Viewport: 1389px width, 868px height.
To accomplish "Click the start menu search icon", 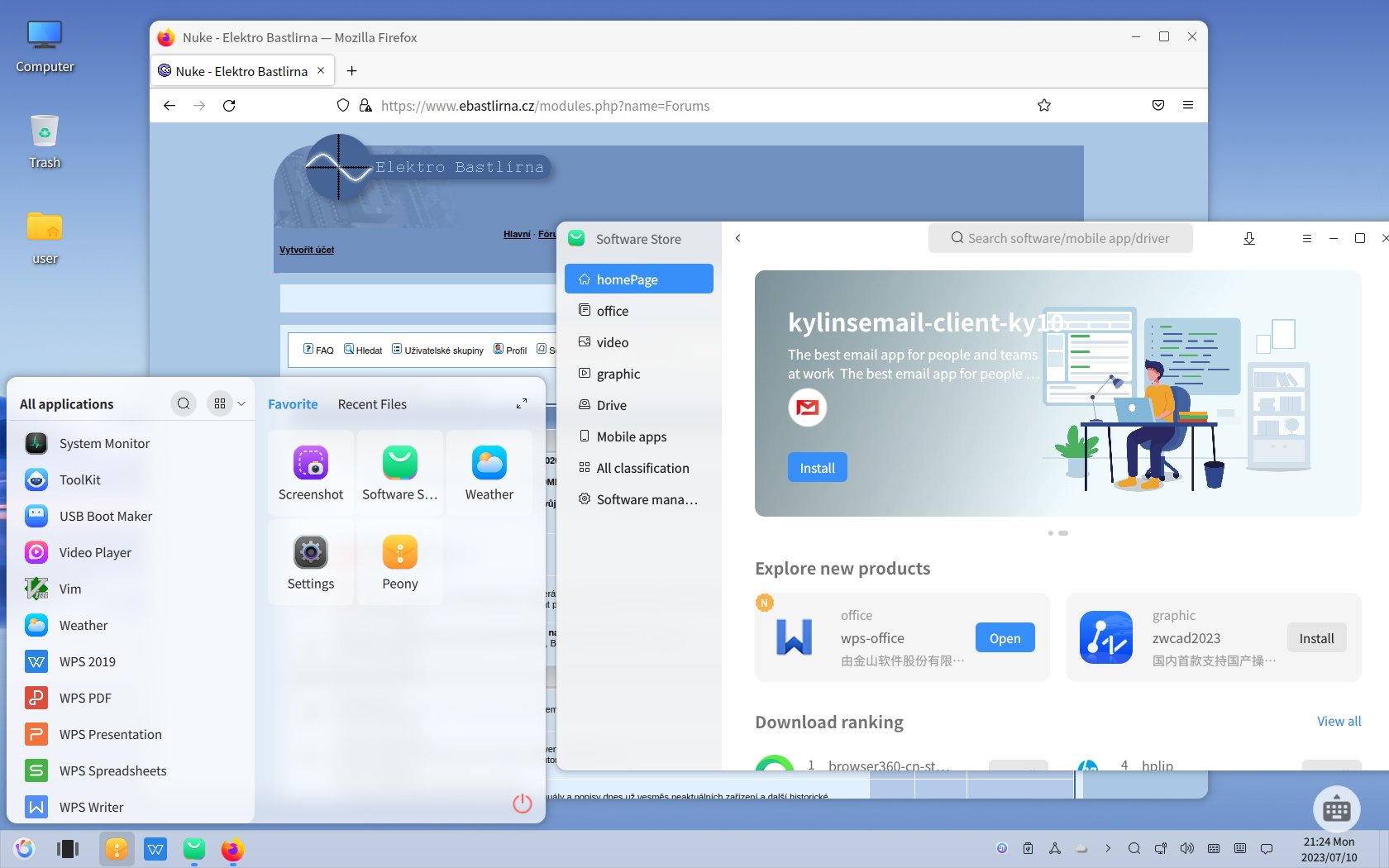I will coord(184,403).
